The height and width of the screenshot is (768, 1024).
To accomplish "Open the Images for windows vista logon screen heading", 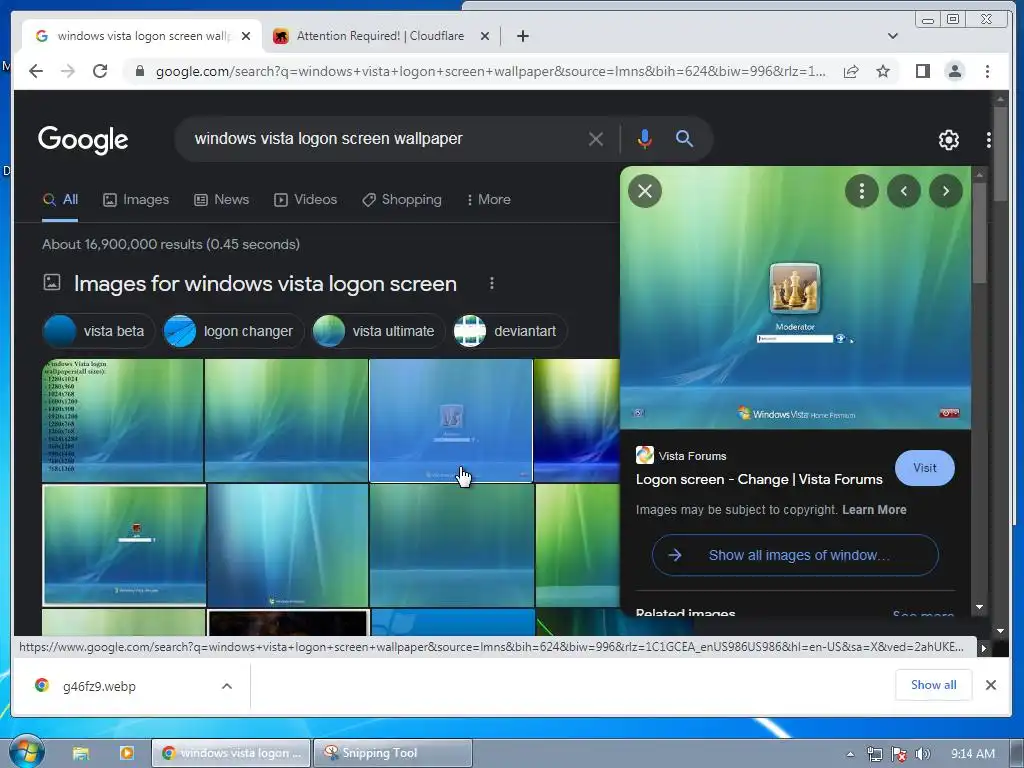I will pyautogui.click(x=265, y=283).
